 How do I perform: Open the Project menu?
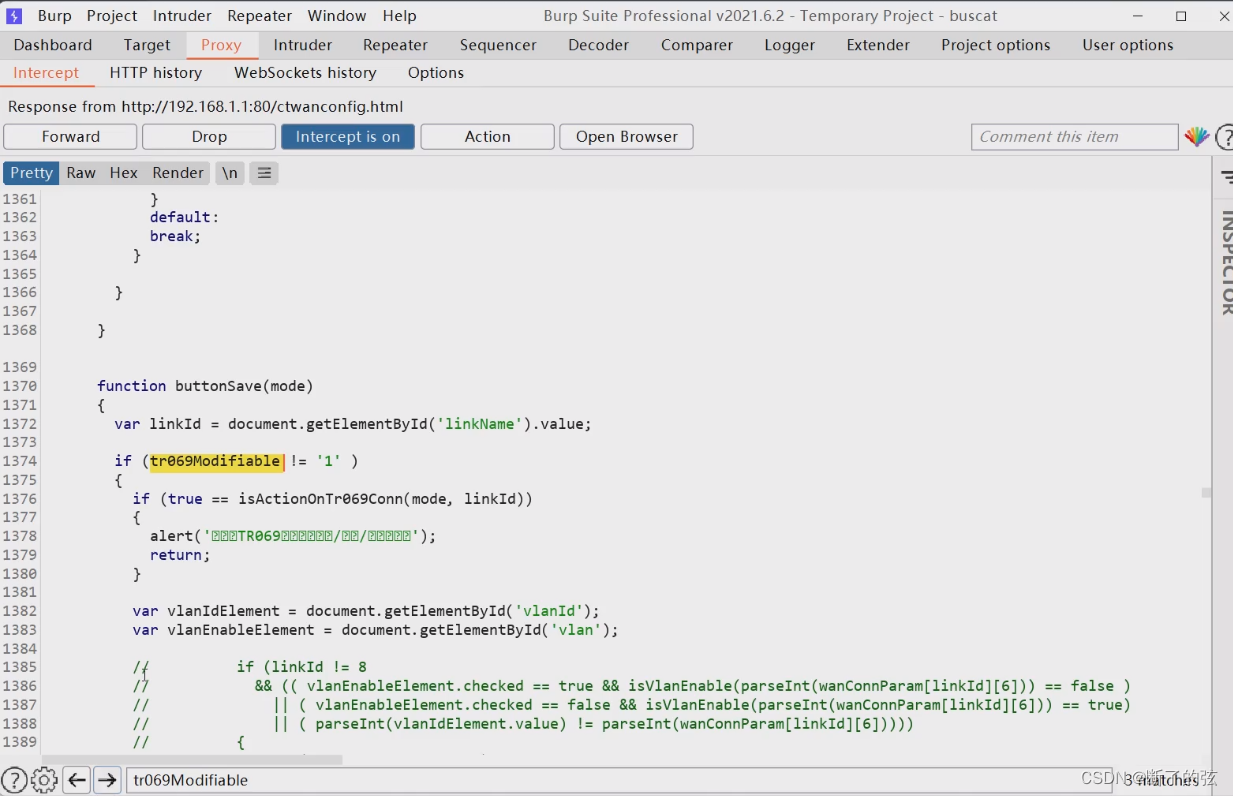click(x=112, y=16)
